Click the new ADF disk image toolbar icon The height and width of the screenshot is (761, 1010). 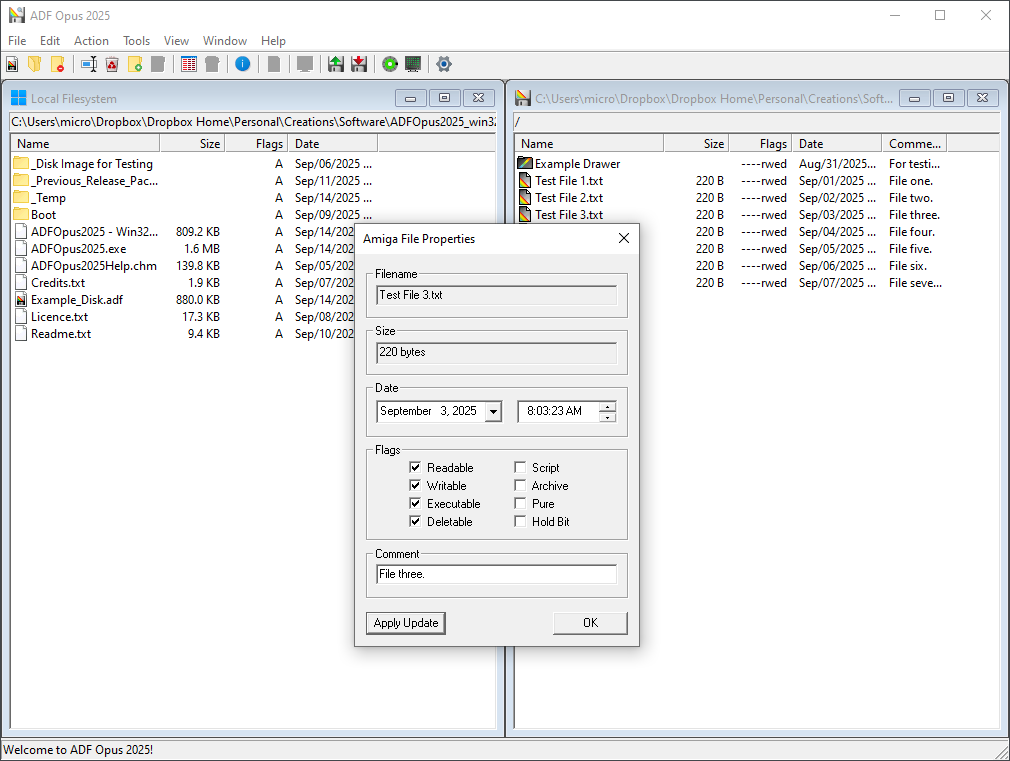(12, 64)
